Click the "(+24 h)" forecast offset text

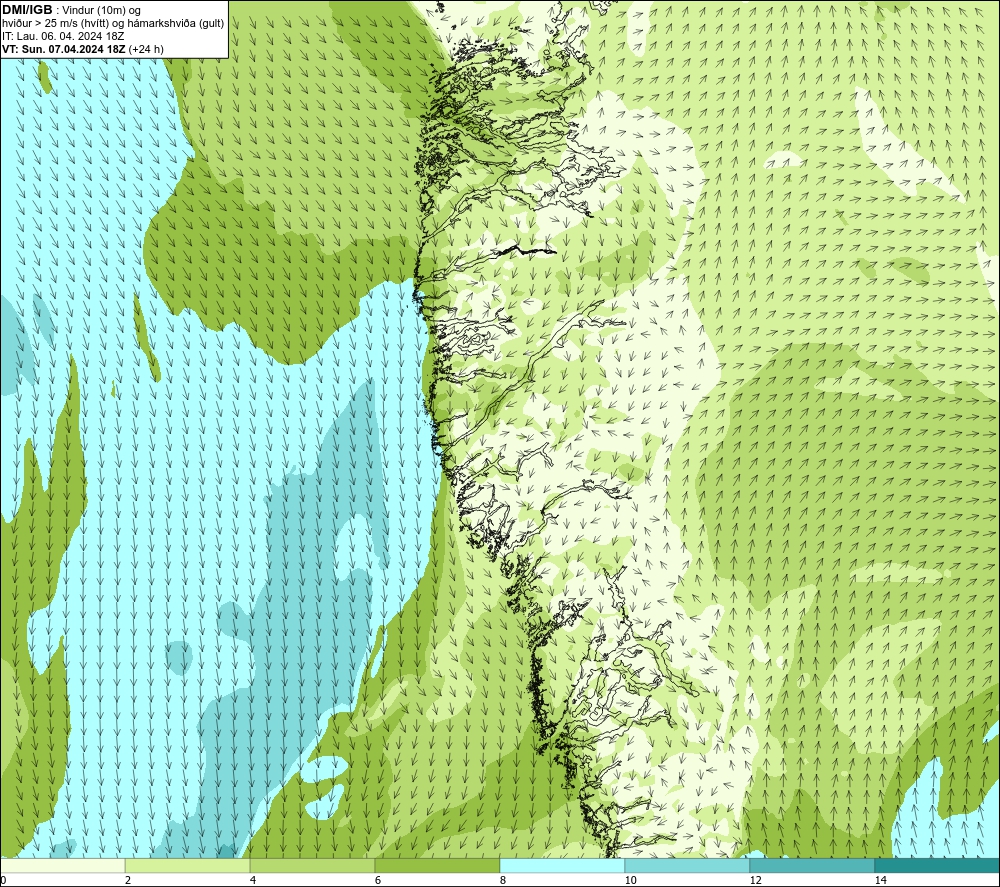tap(146, 49)
